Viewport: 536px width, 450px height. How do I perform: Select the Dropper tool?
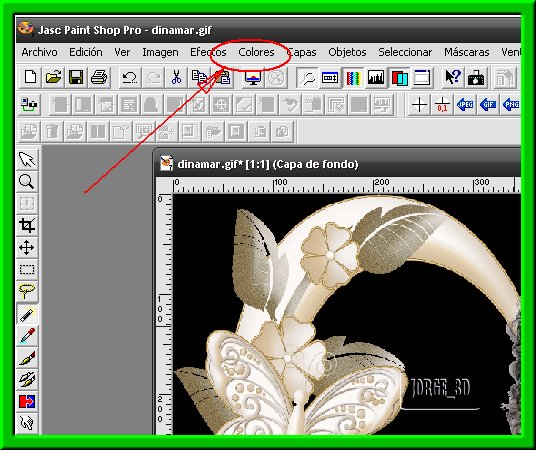coord(27,336)
